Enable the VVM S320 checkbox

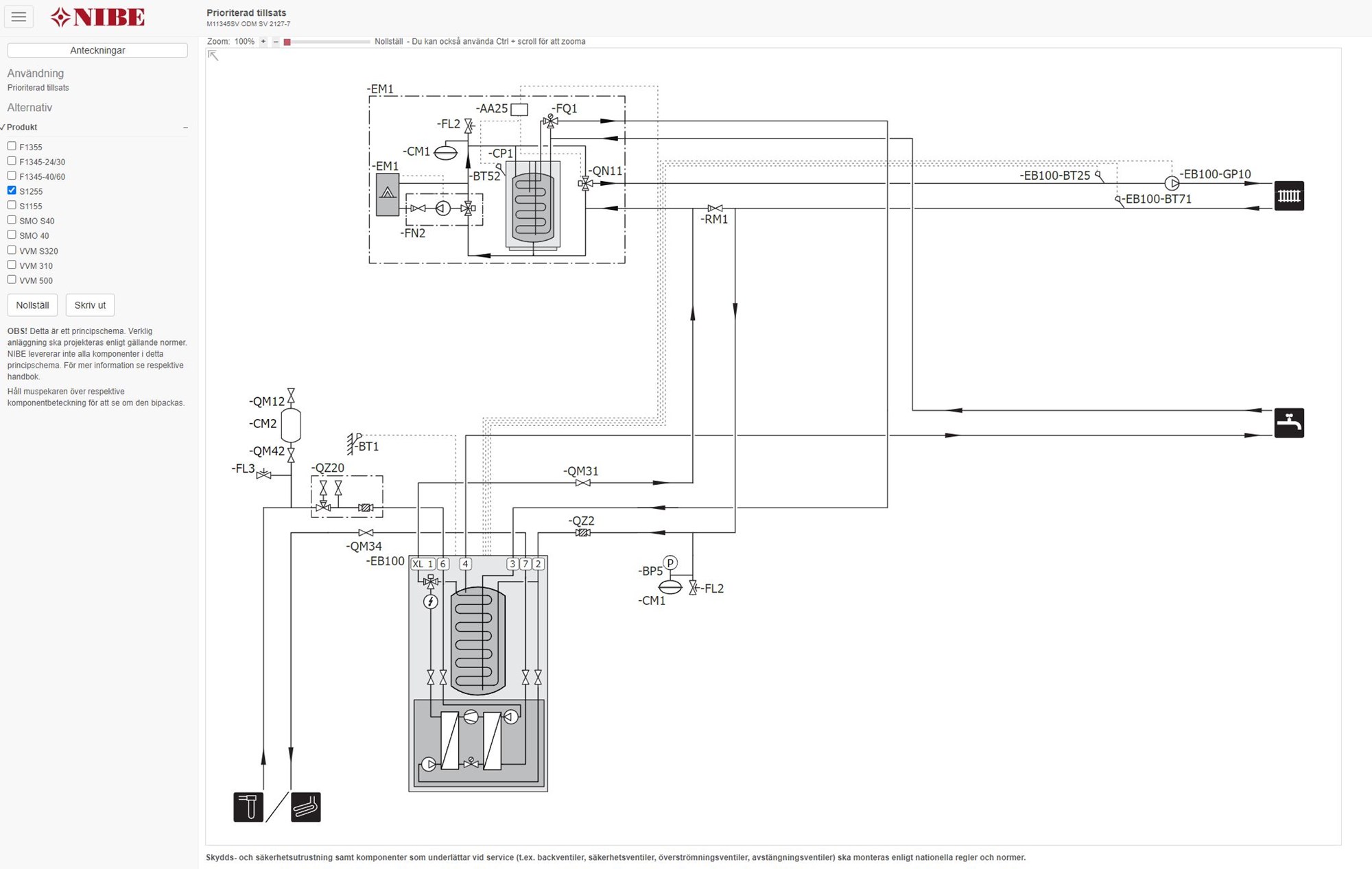(12, 250)
